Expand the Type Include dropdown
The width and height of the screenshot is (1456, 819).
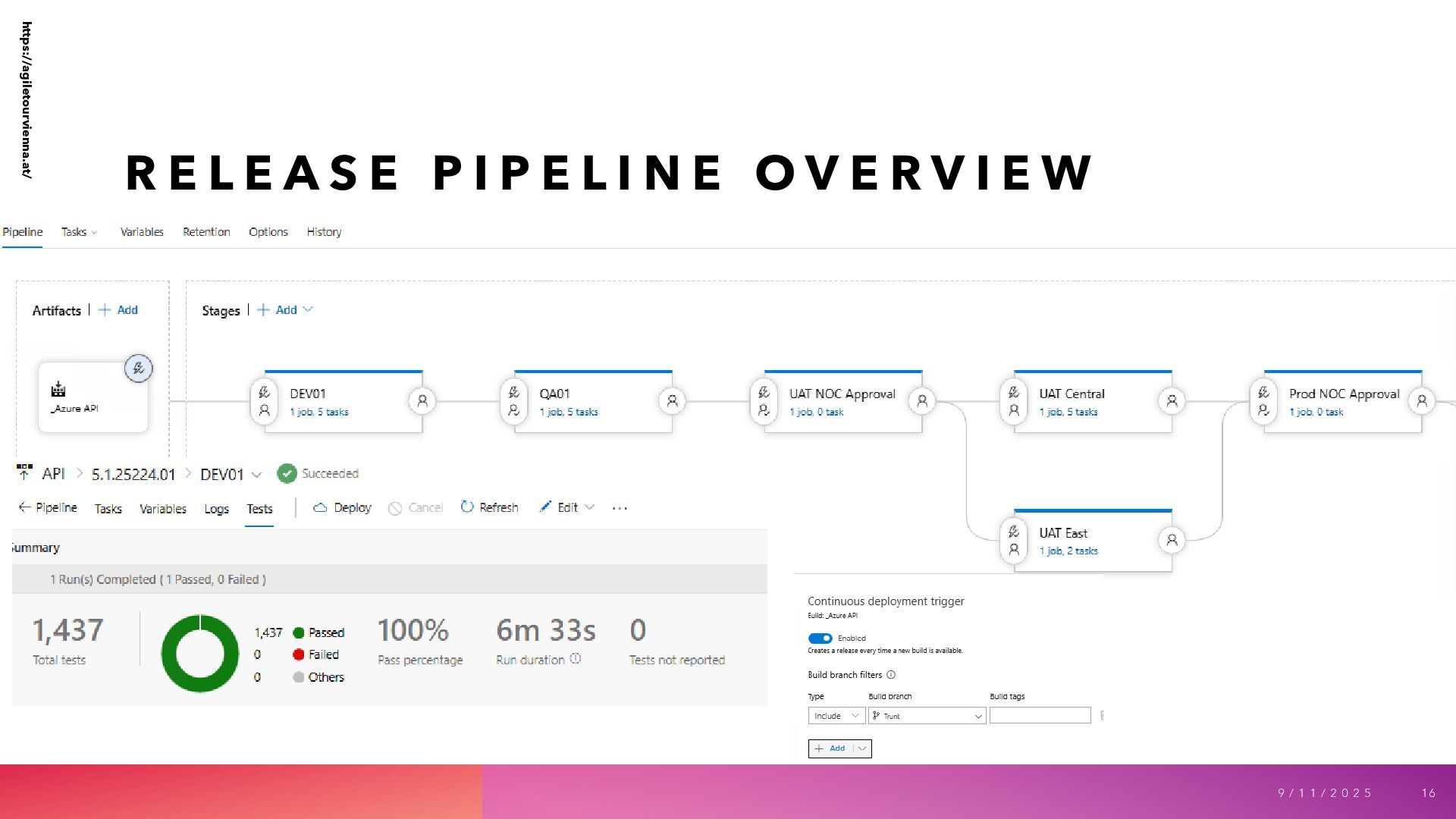[836, 716]
